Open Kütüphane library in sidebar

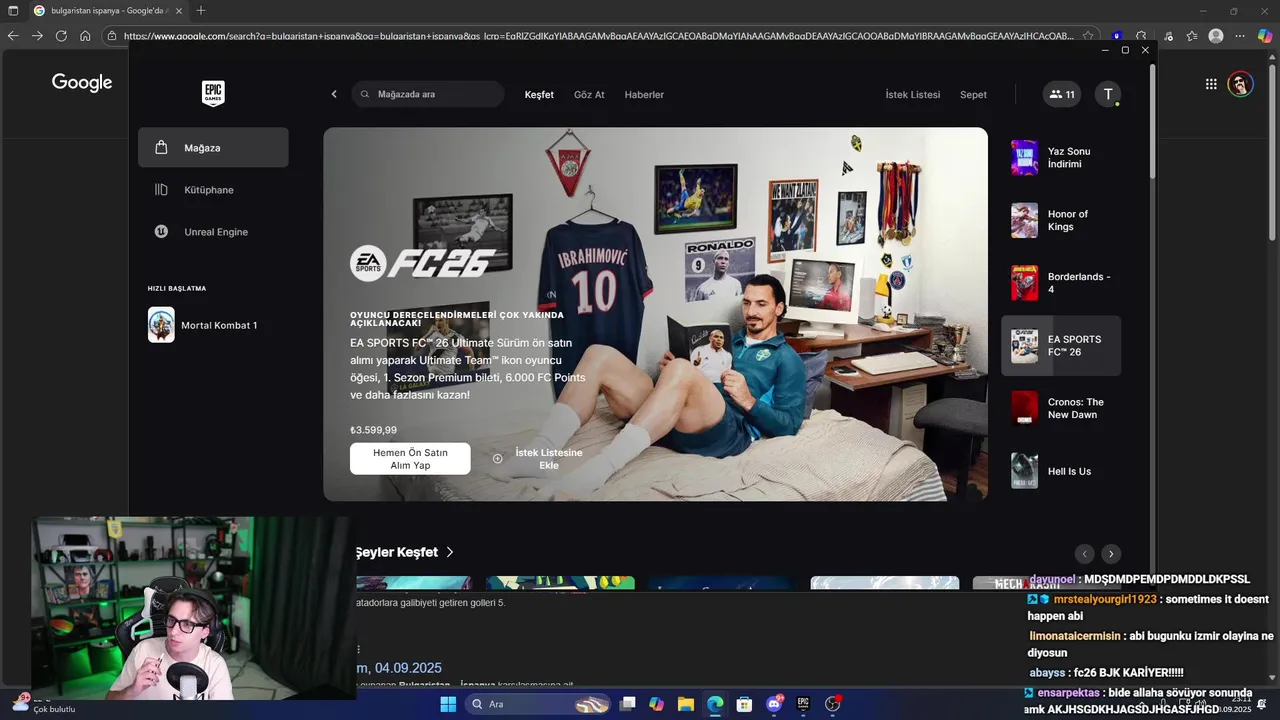(213, 190)
